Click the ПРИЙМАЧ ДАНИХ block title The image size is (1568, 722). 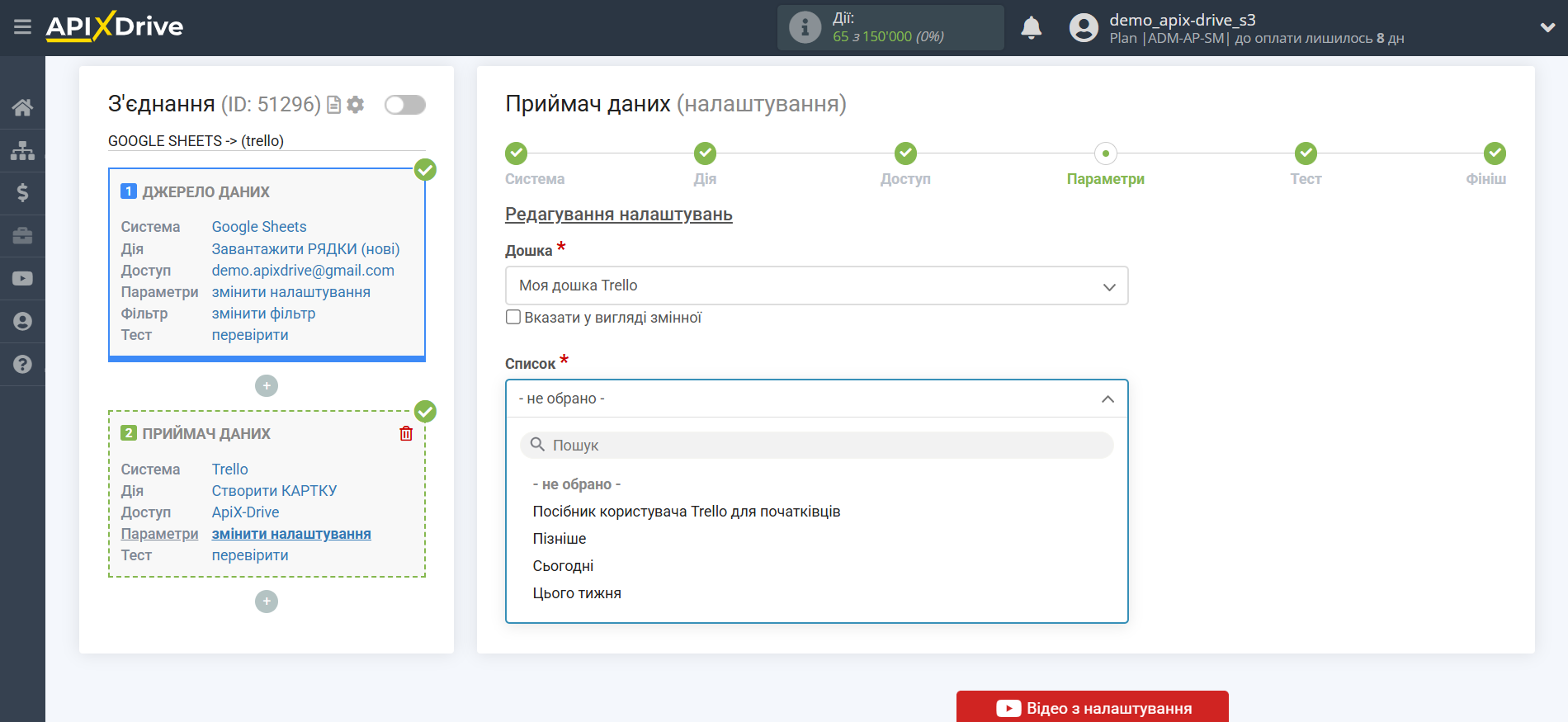pyautogui.click(x=206, y=434)
